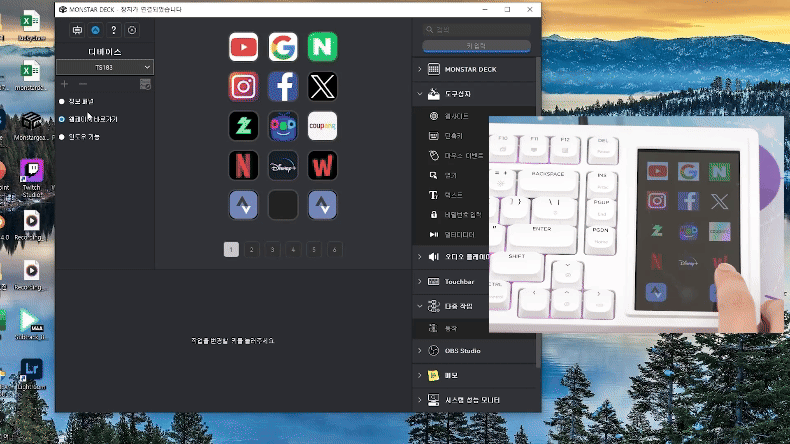The image size is (790, 444).
Task: Click the X (Twitter) key icon
Action: (322, 87)
